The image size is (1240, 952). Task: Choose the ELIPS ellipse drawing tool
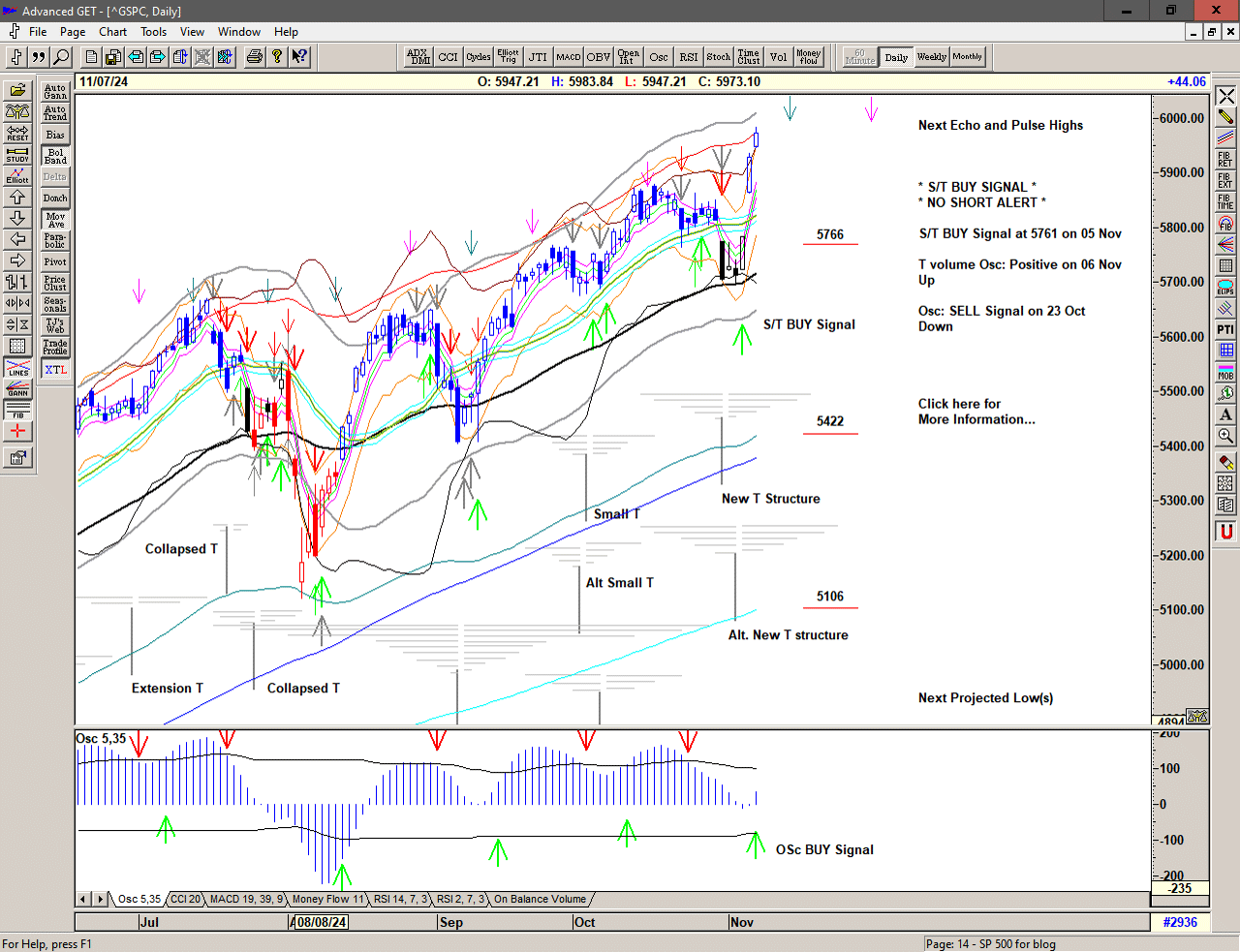tap(1225, 287)
